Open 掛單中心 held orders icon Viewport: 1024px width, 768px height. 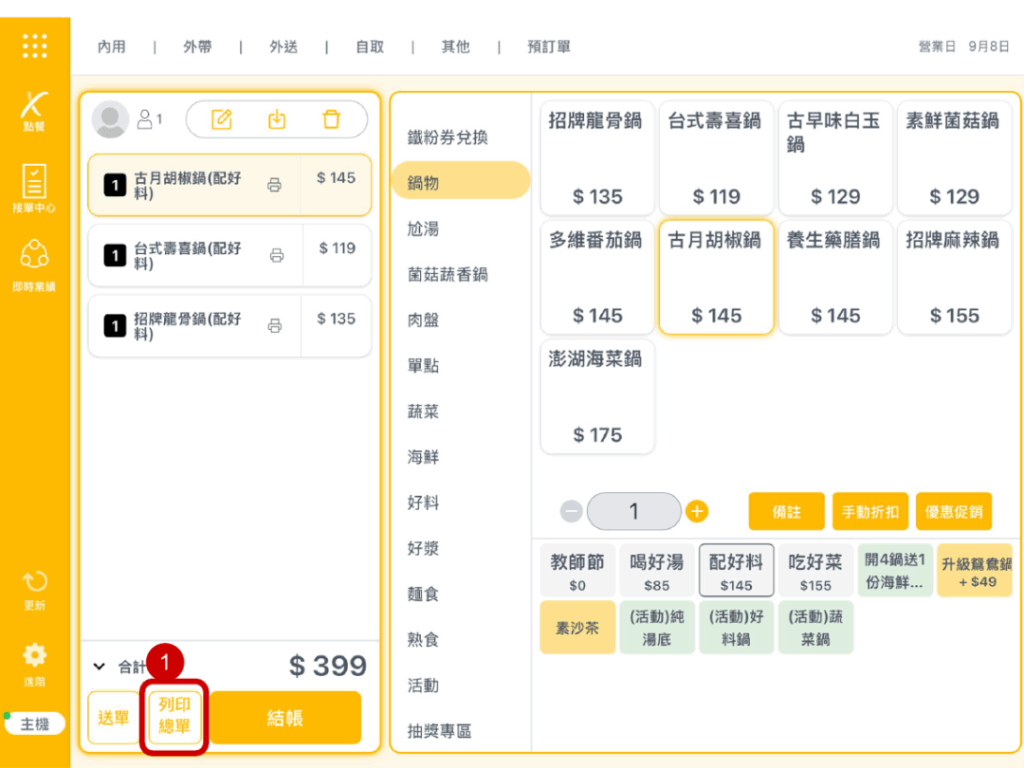(34, 187)
